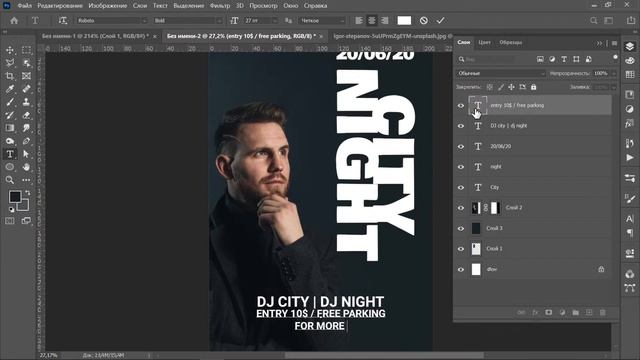Select the Healing Brush tool
The width and height of the screenshot is (640, 360).
point(26,89)
